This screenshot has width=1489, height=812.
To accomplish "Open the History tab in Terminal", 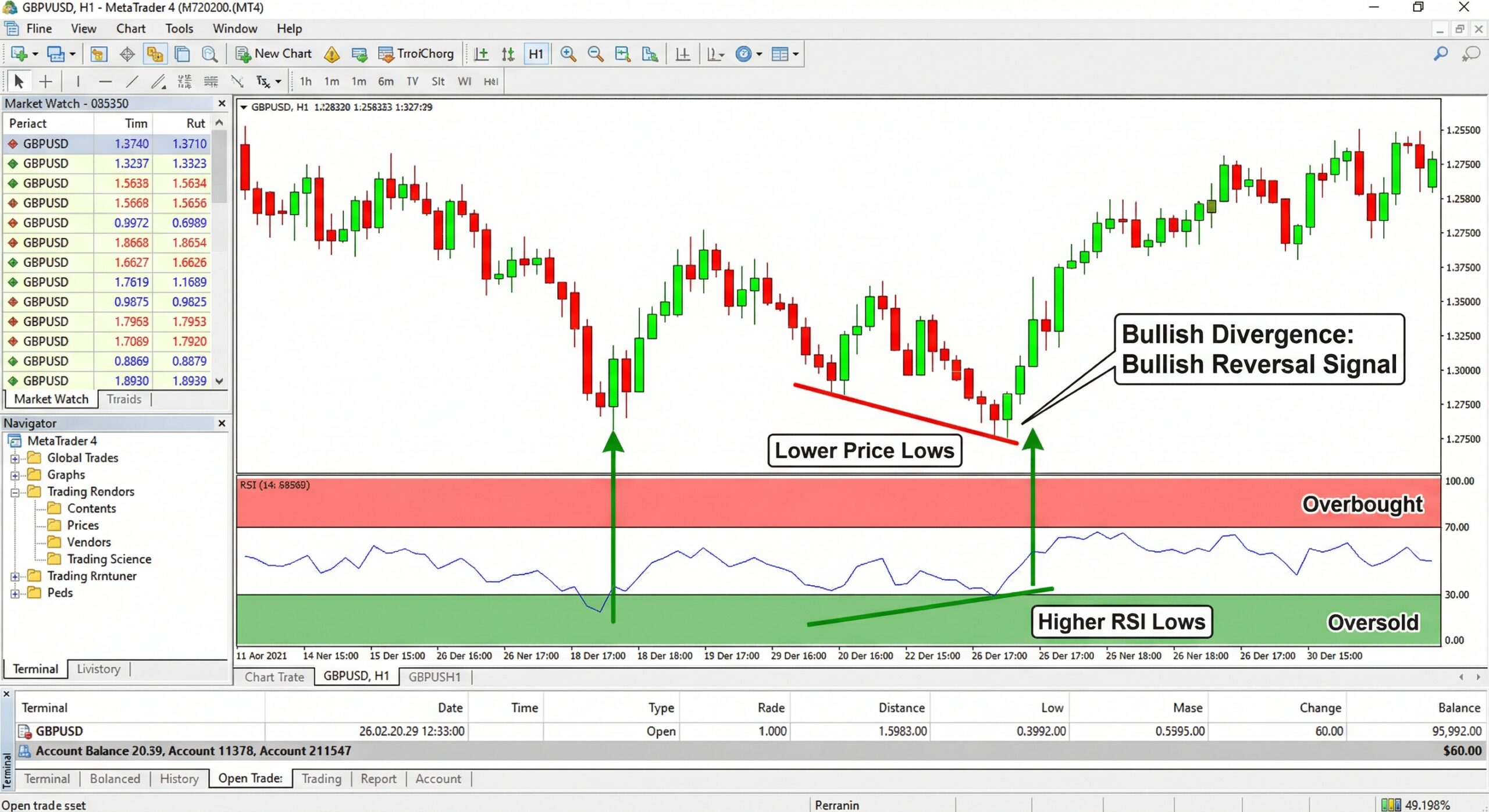I will pos(179,778).
